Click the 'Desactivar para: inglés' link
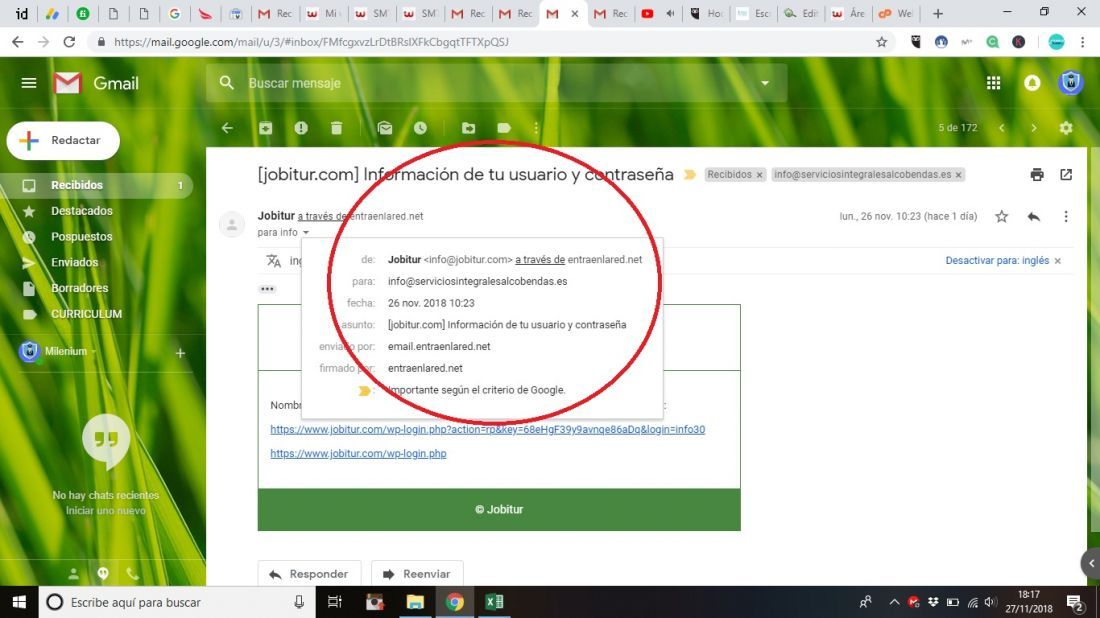 997,260
